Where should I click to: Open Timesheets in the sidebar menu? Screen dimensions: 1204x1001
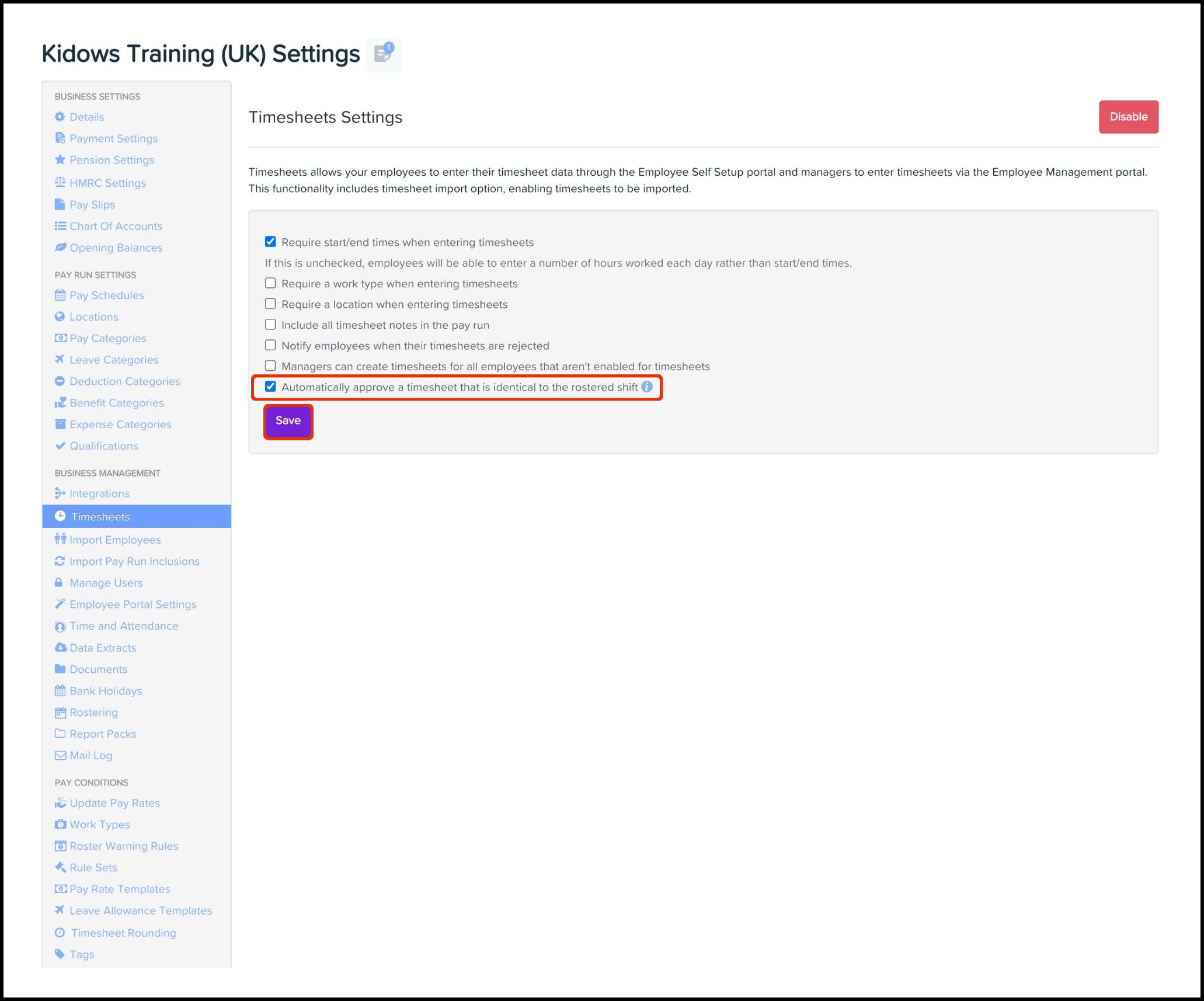(x=100, y=516)
